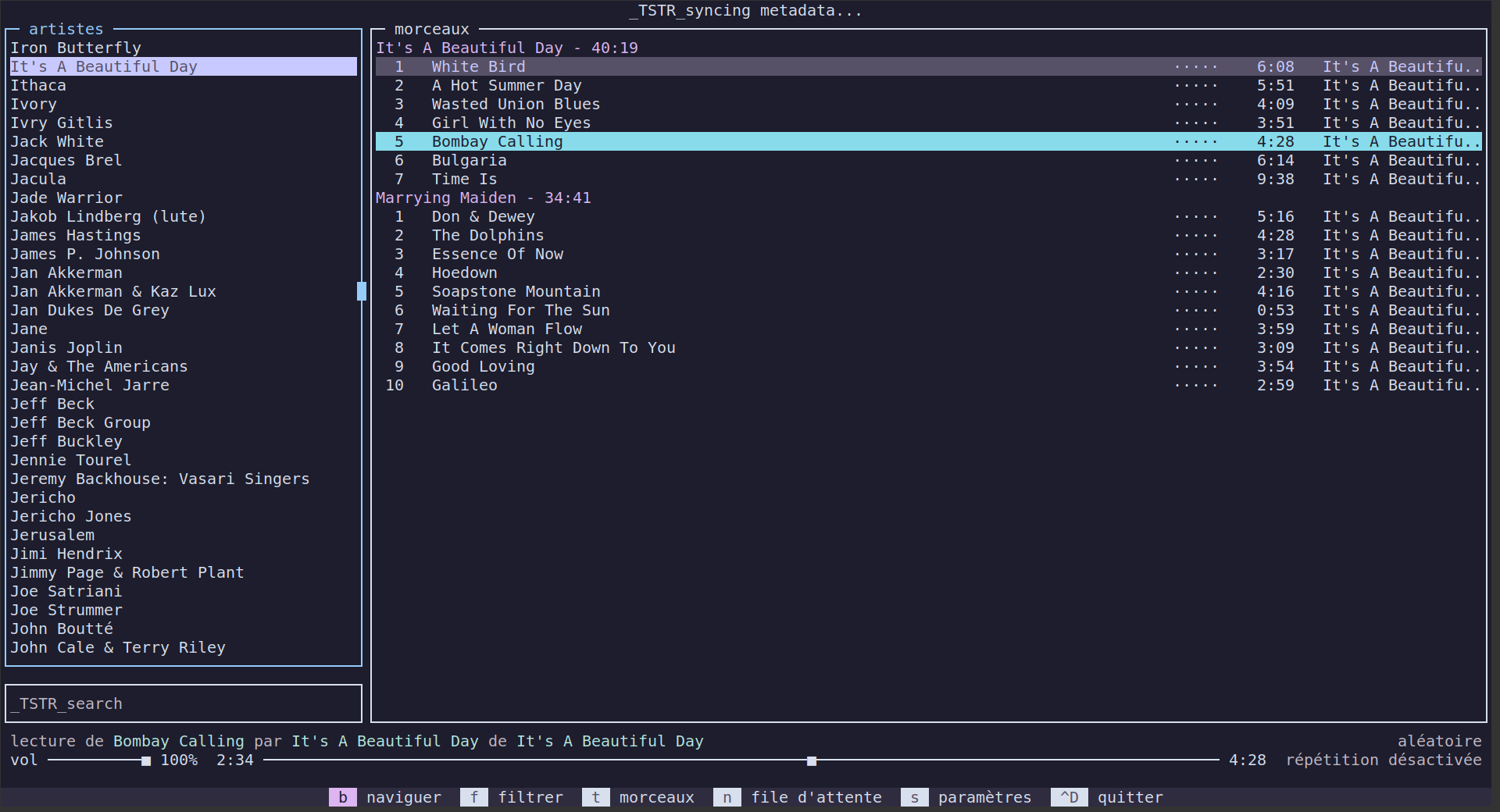The width and height of the screenshot is (1500, 812).
Task: Toggle répétition désactivée repeat mode
Action: pos(1384,760)
